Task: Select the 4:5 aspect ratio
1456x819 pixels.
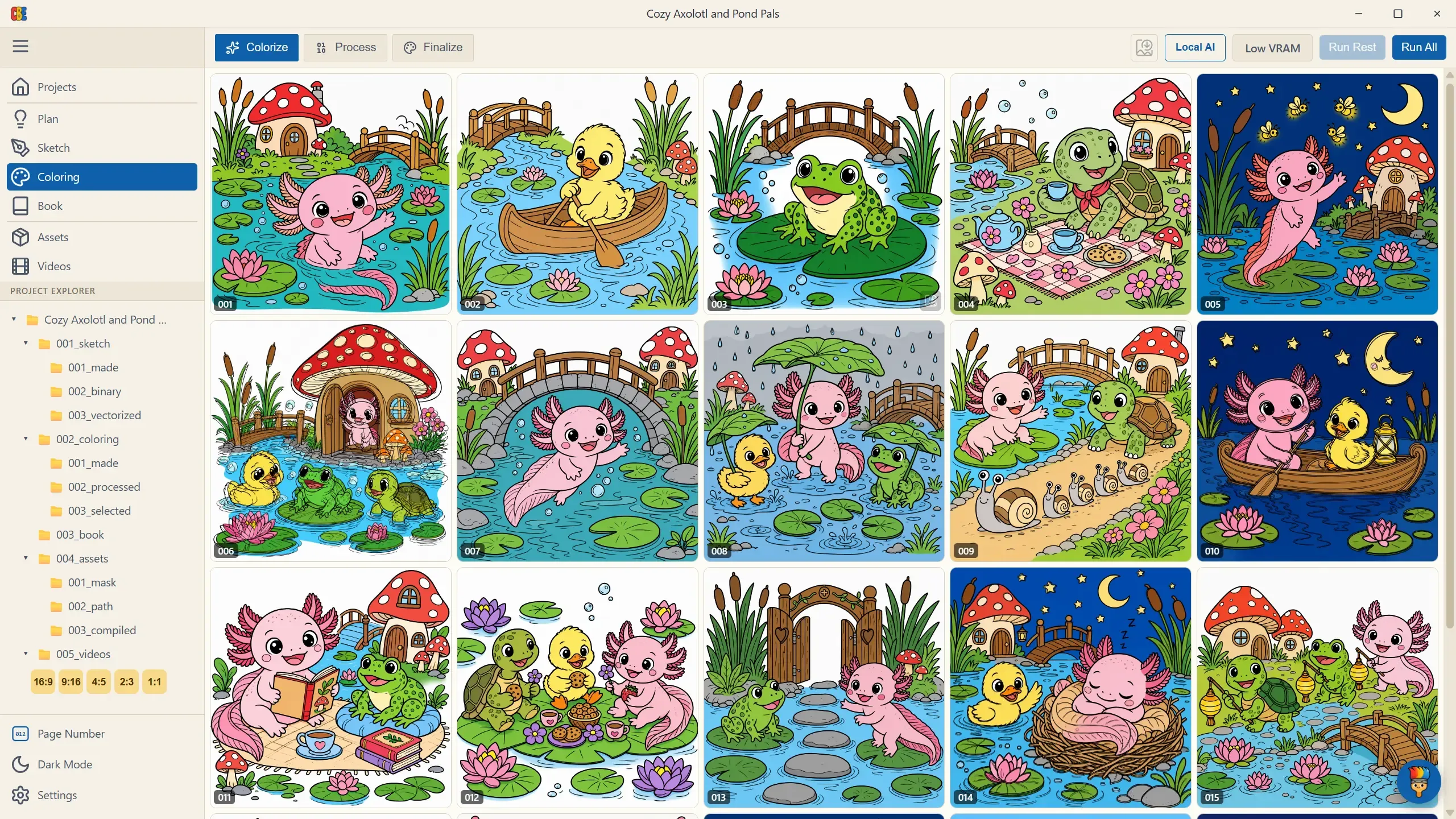Action: click(x=99, y=681)
